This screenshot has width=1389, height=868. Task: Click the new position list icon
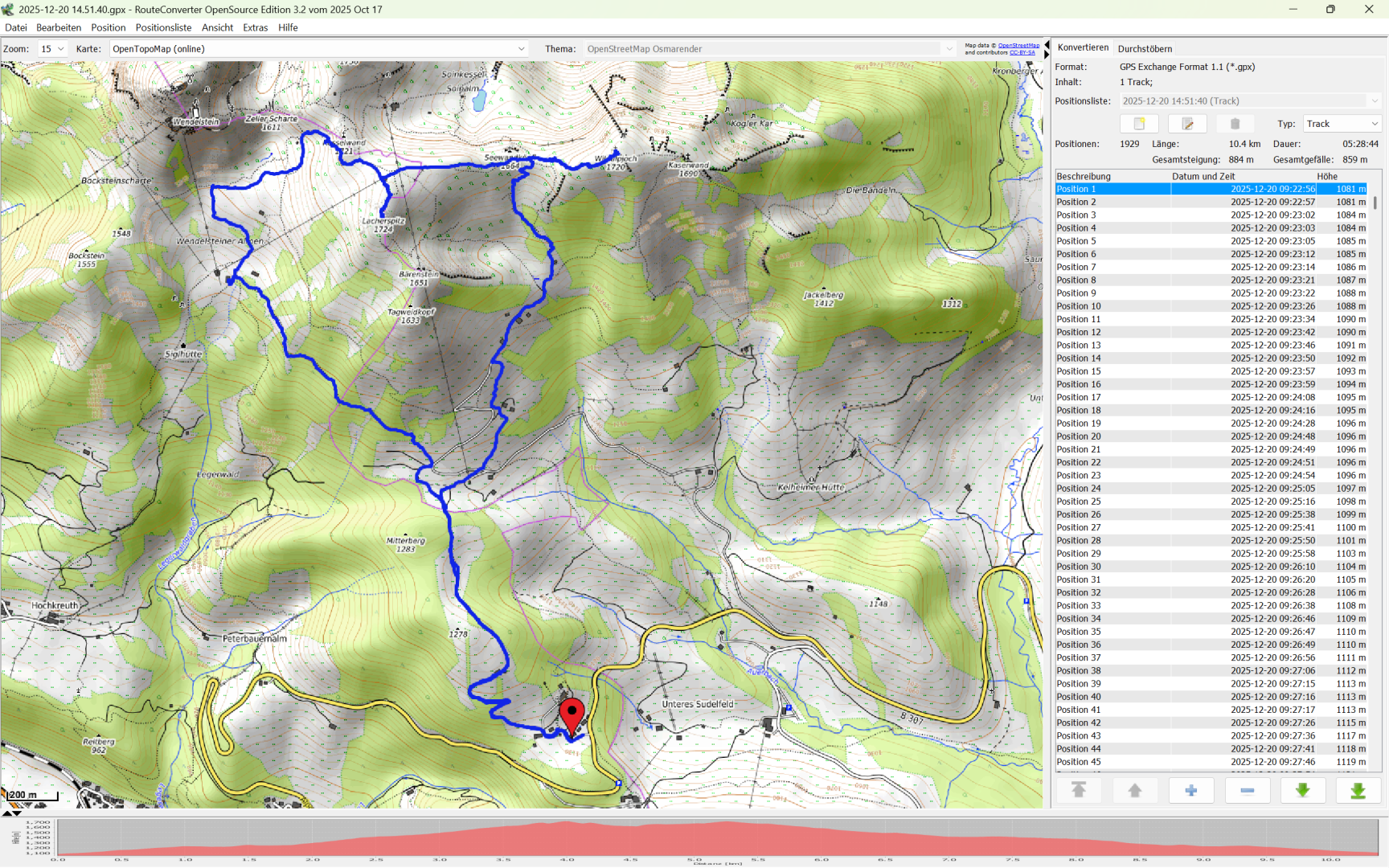[x=1139, y=124]
